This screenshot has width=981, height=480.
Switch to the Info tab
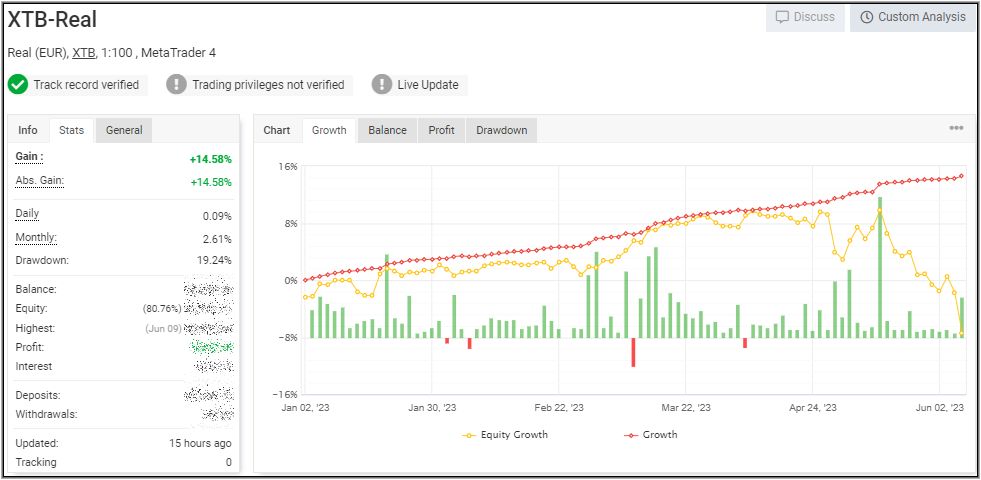(x=28, y=130)
